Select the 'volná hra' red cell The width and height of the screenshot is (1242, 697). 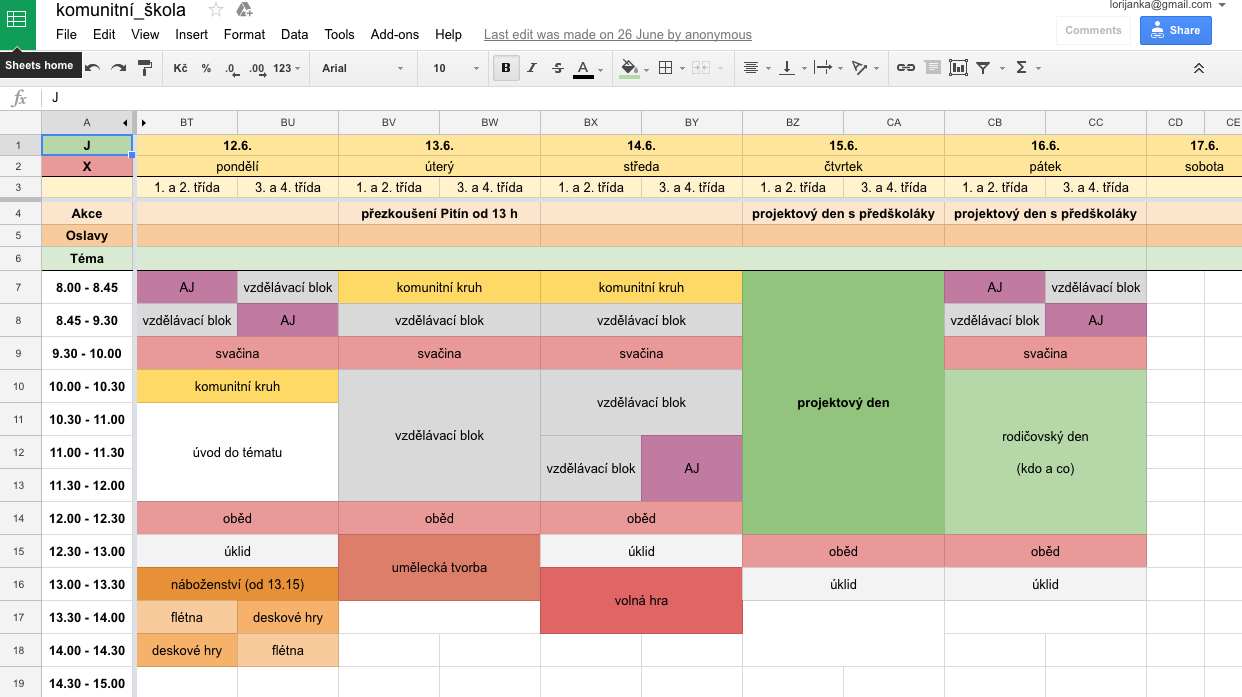(x=641, y=600)
